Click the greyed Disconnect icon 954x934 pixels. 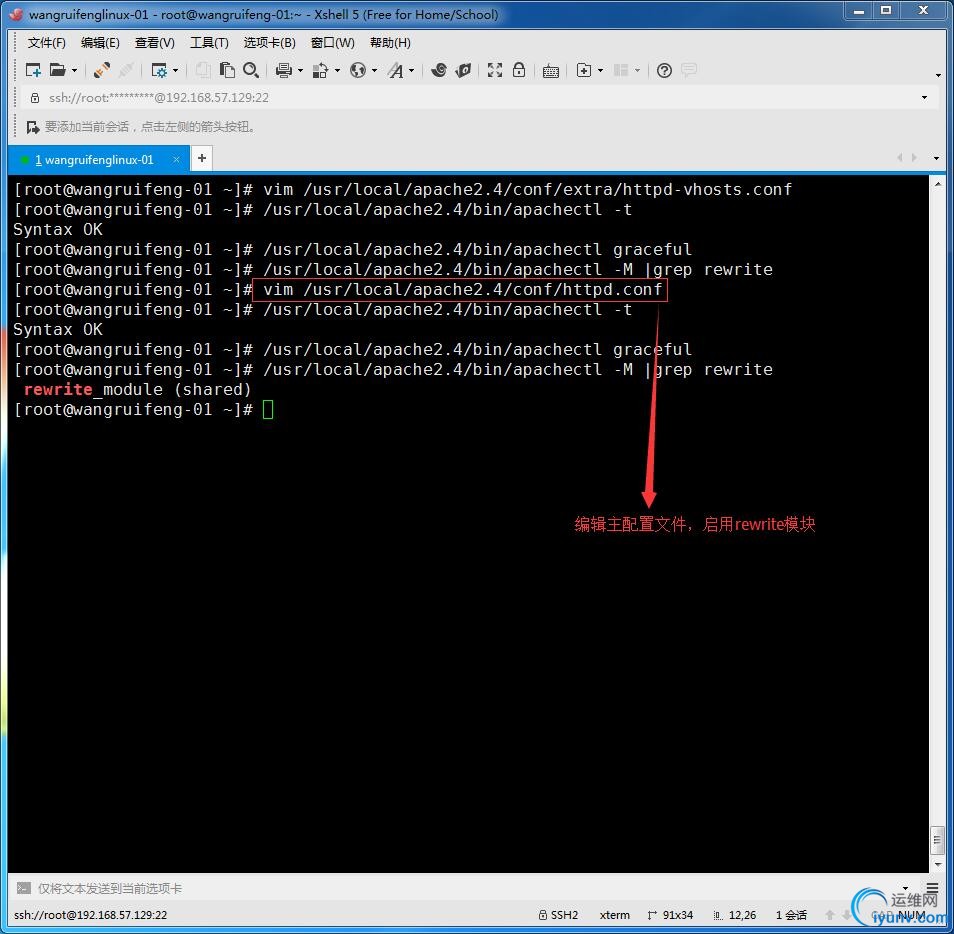pos(126,71)
